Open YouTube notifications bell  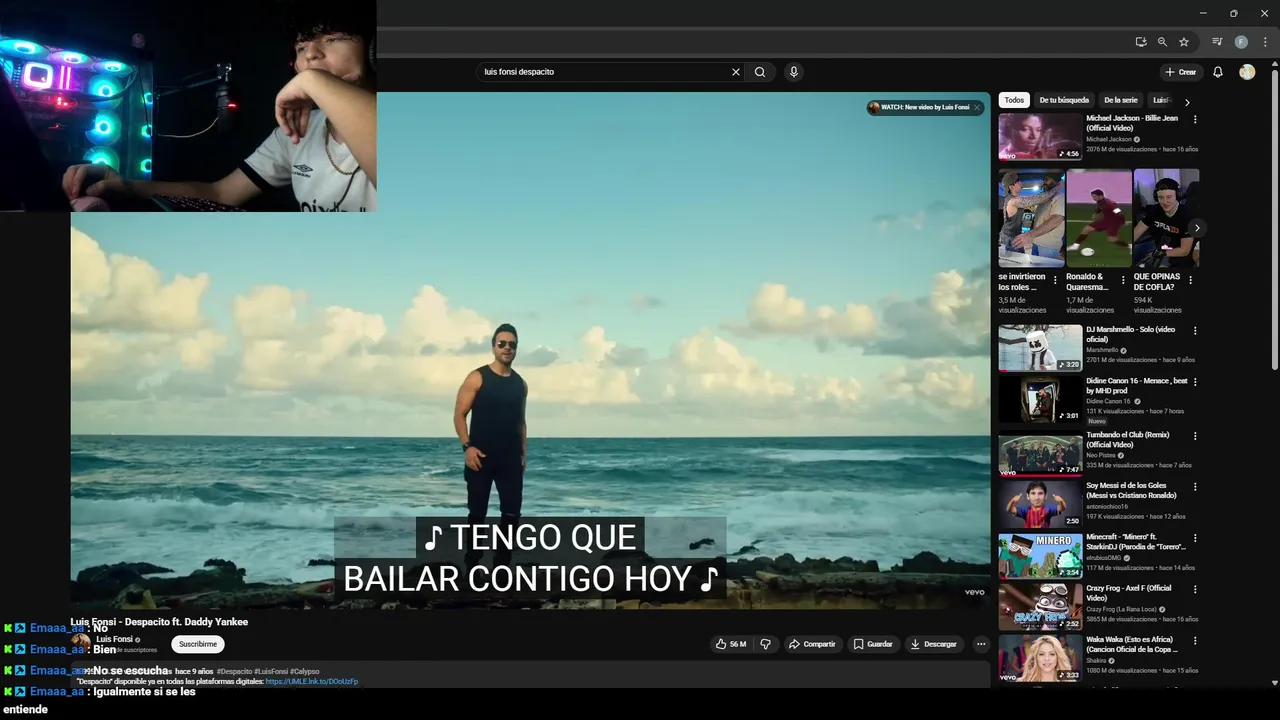click(x=1218, y=72)
